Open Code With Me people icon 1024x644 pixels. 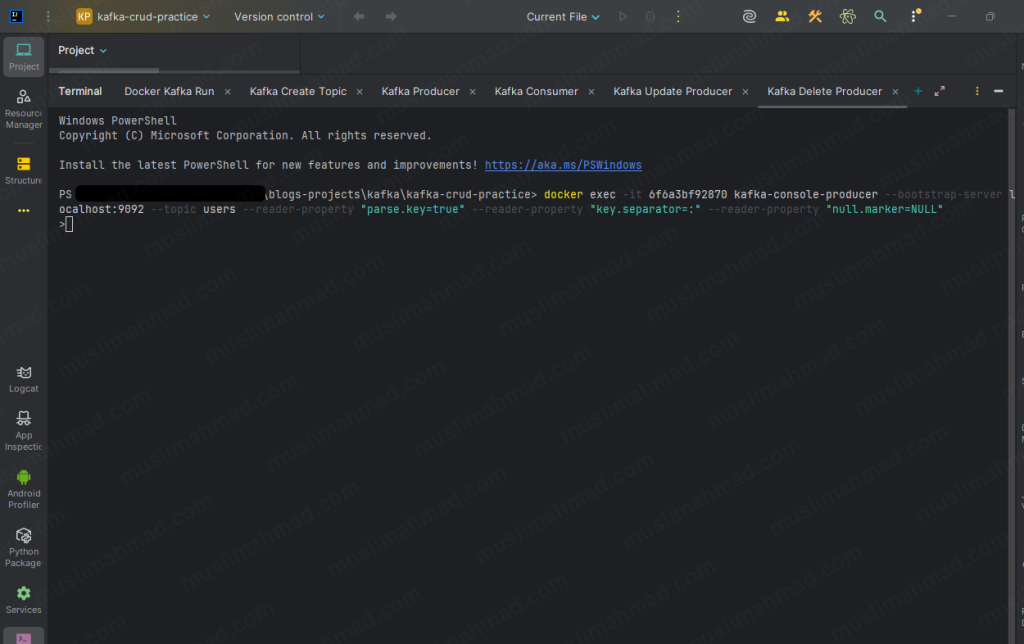pos(782,16)
